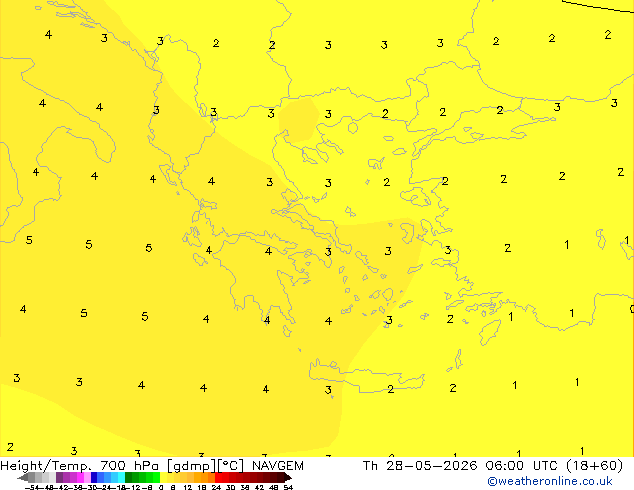Click the 'NAVGEM' model name label

[x=278, y=466]
